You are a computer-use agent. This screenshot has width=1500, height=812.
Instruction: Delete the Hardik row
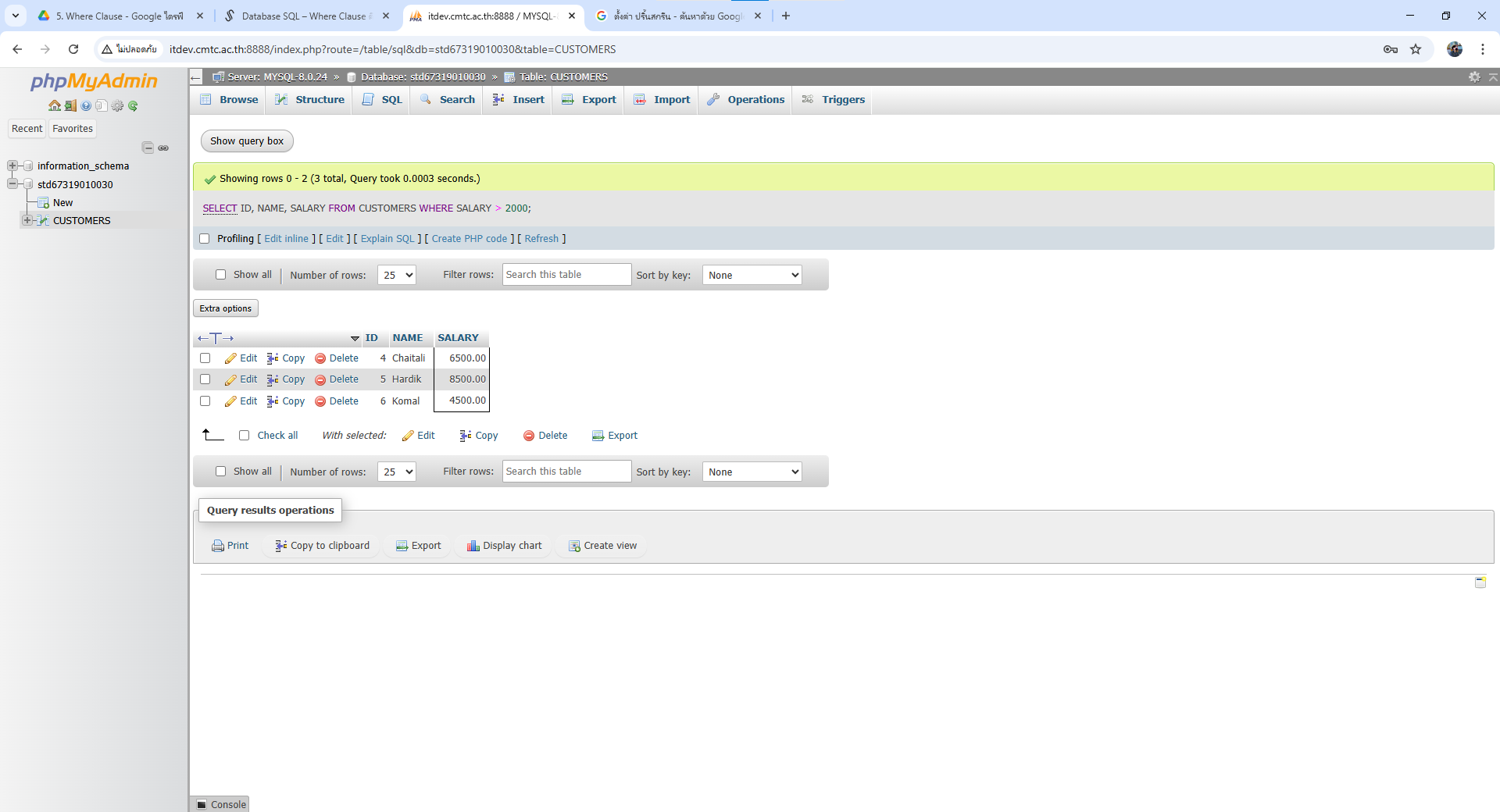[x=337, y=379]
